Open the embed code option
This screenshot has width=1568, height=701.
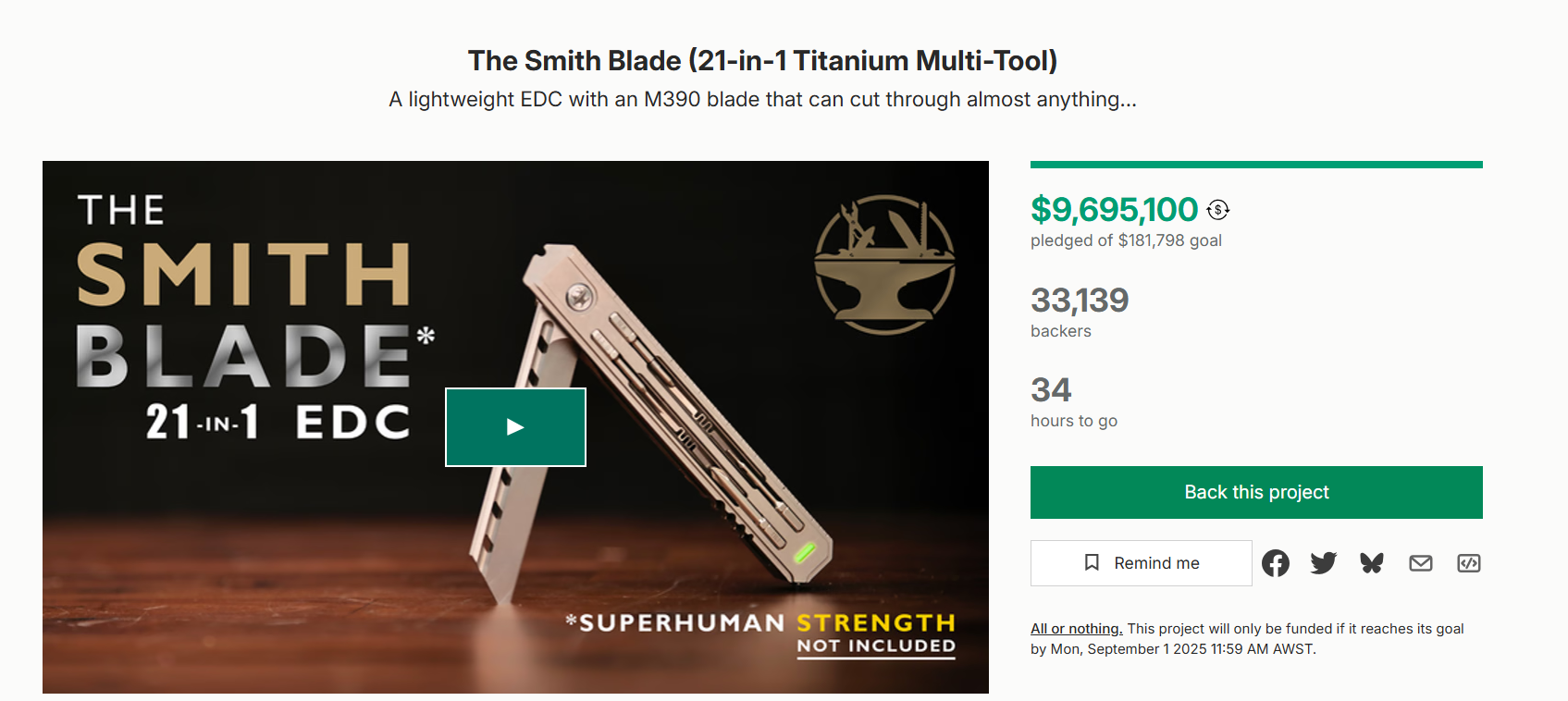[x=1468, y=562]
